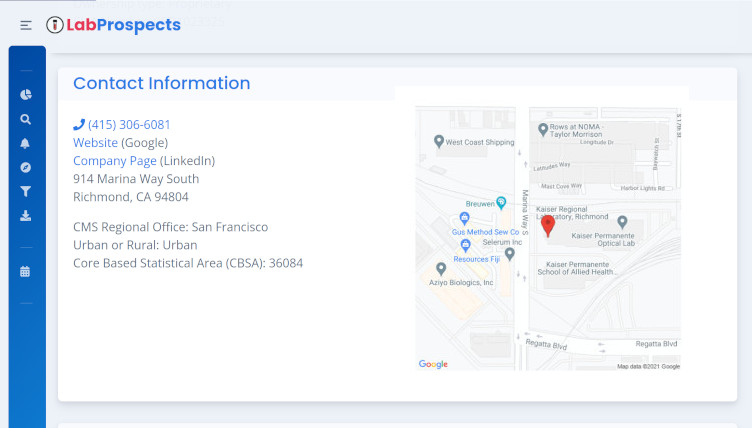Click the Aziyo Biologics map marker
This screenshot has width=752, height=428.
coord(441,269)
